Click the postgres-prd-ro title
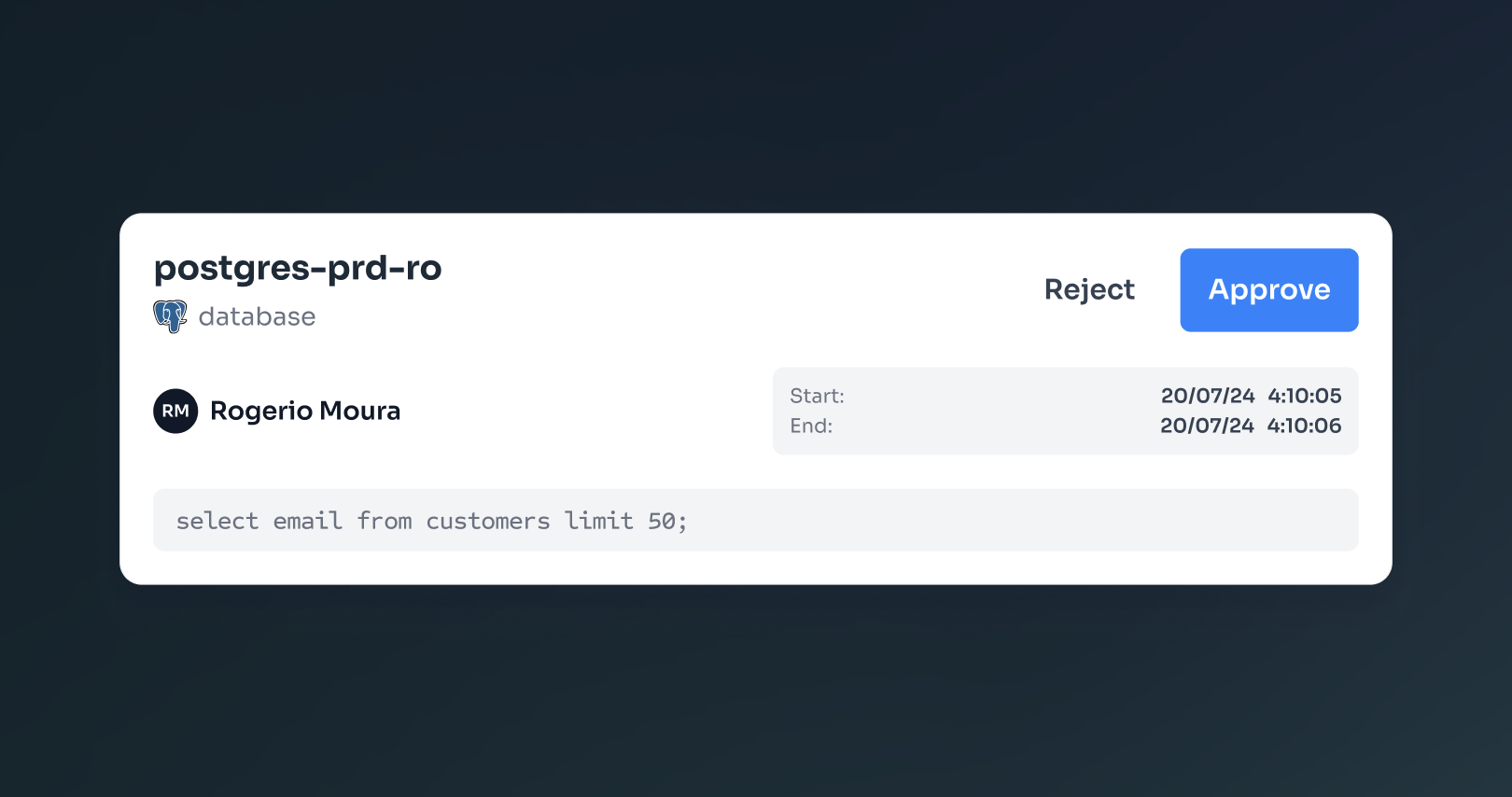Screen dimensions: 1512x797 pos(297,268)
